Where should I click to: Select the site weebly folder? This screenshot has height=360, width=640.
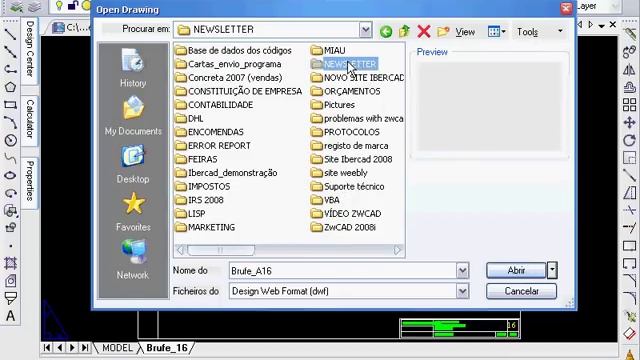pyautogui.click(x=339, y=173)
